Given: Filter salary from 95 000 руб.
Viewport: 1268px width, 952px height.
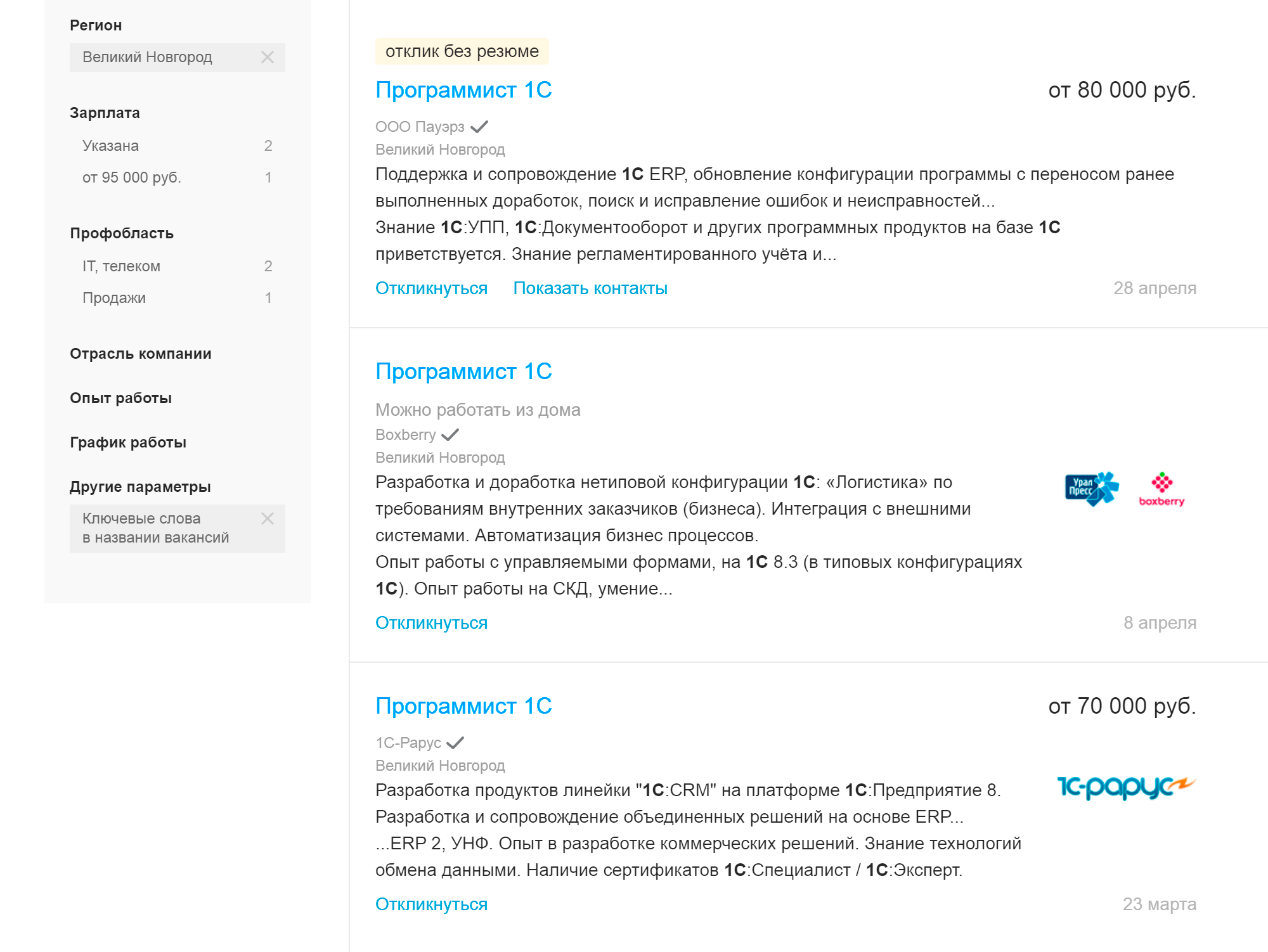Looking at the screenshot, I should pos(178,177).
